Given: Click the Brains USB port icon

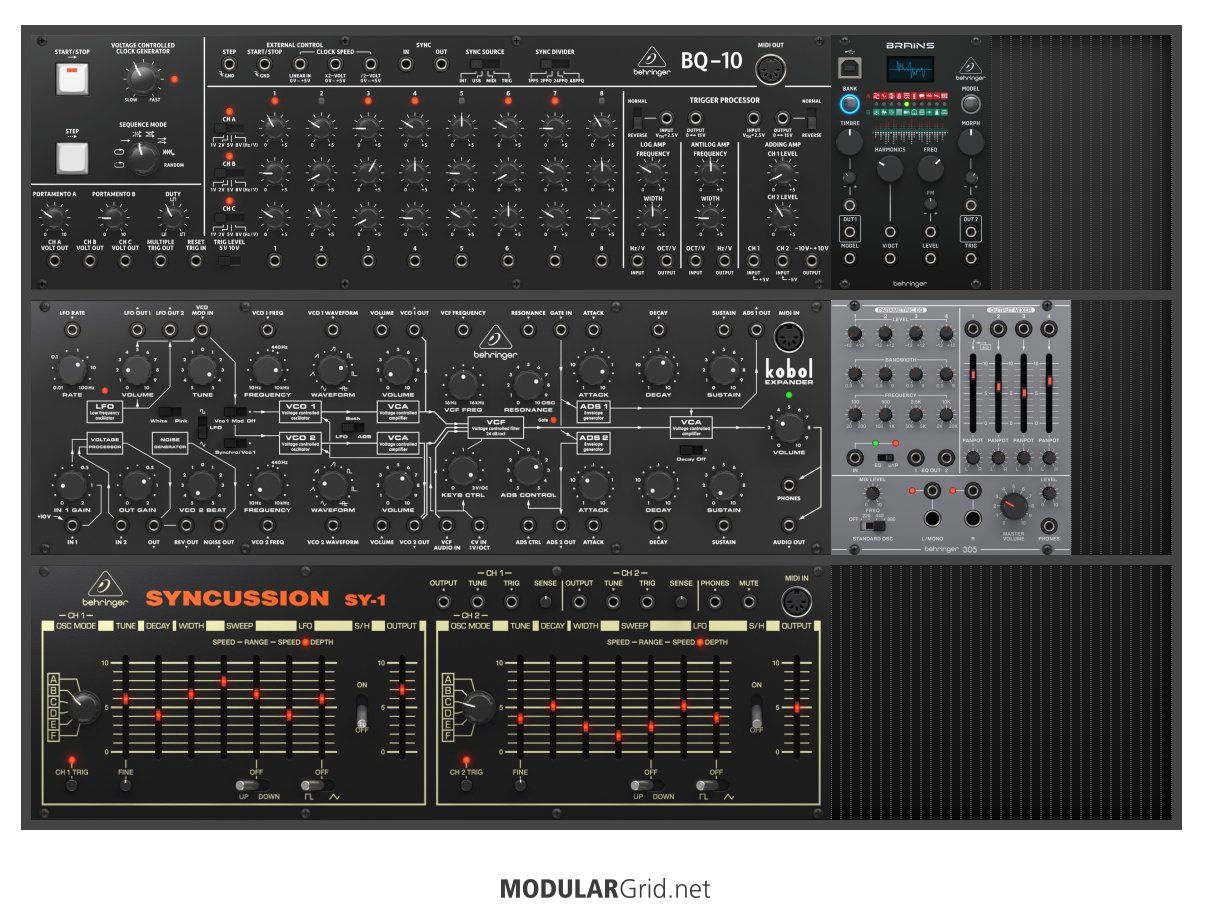Looking at the screenshot, I should [849, 70].
